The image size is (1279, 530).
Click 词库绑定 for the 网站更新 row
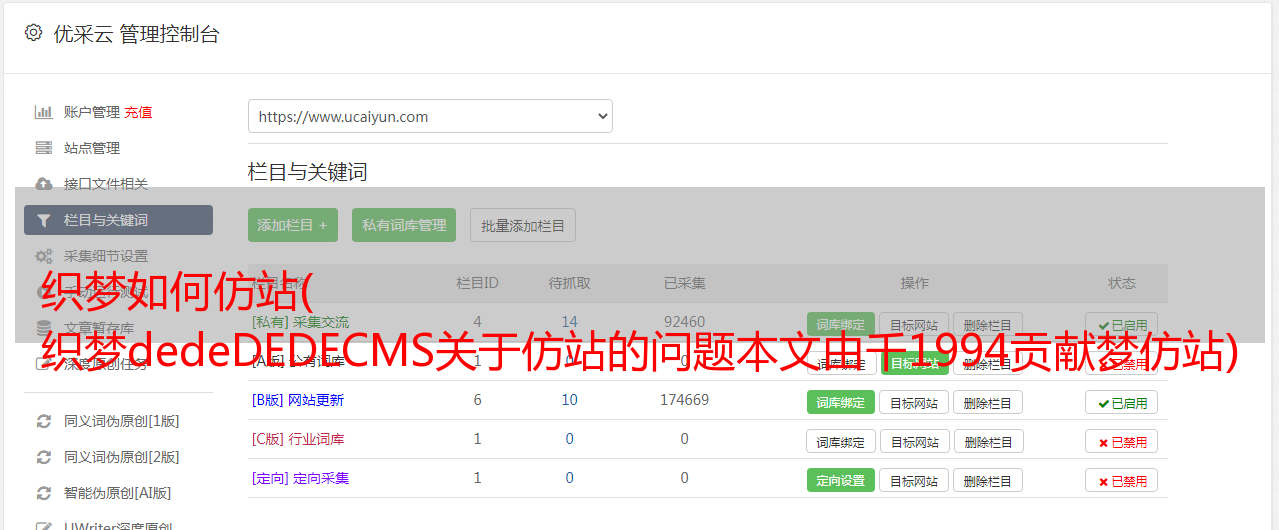(840, 402)
